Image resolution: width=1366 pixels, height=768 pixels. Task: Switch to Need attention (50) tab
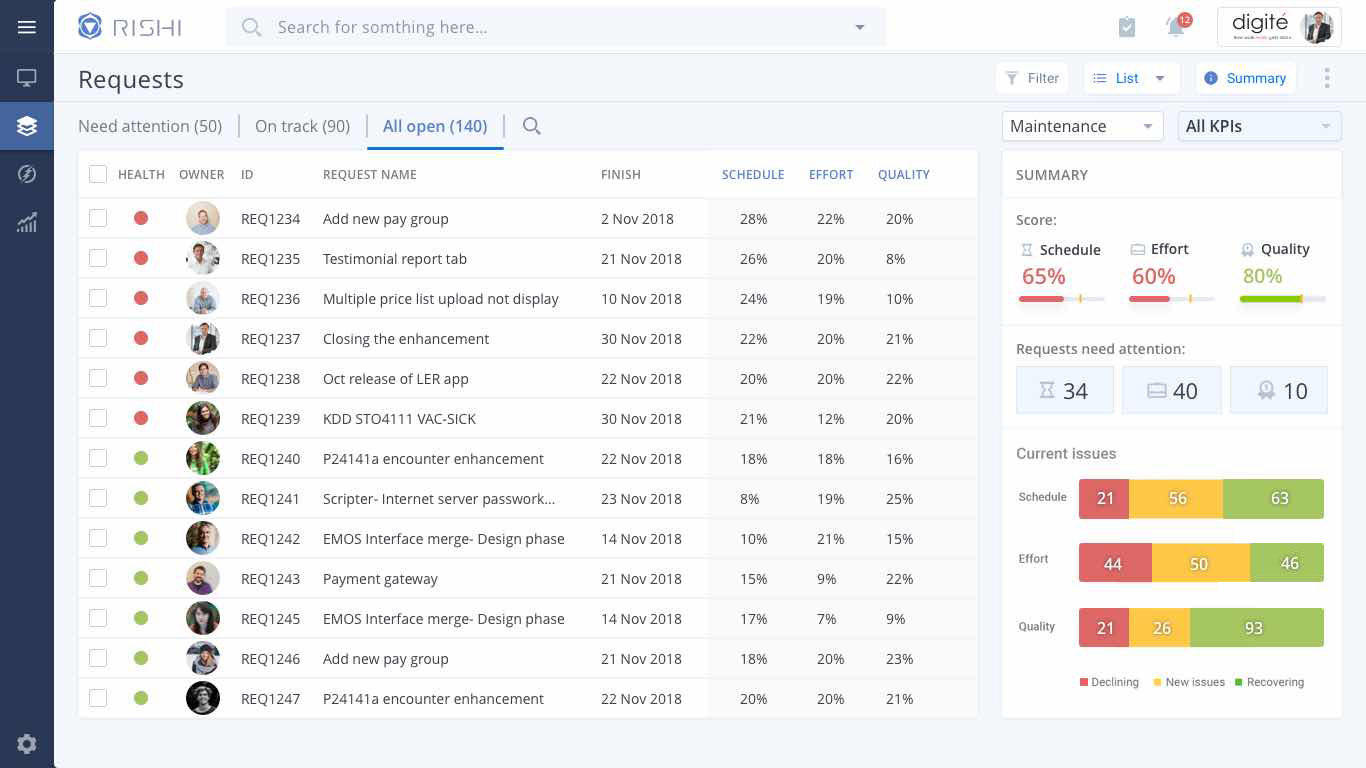point(150,126)
